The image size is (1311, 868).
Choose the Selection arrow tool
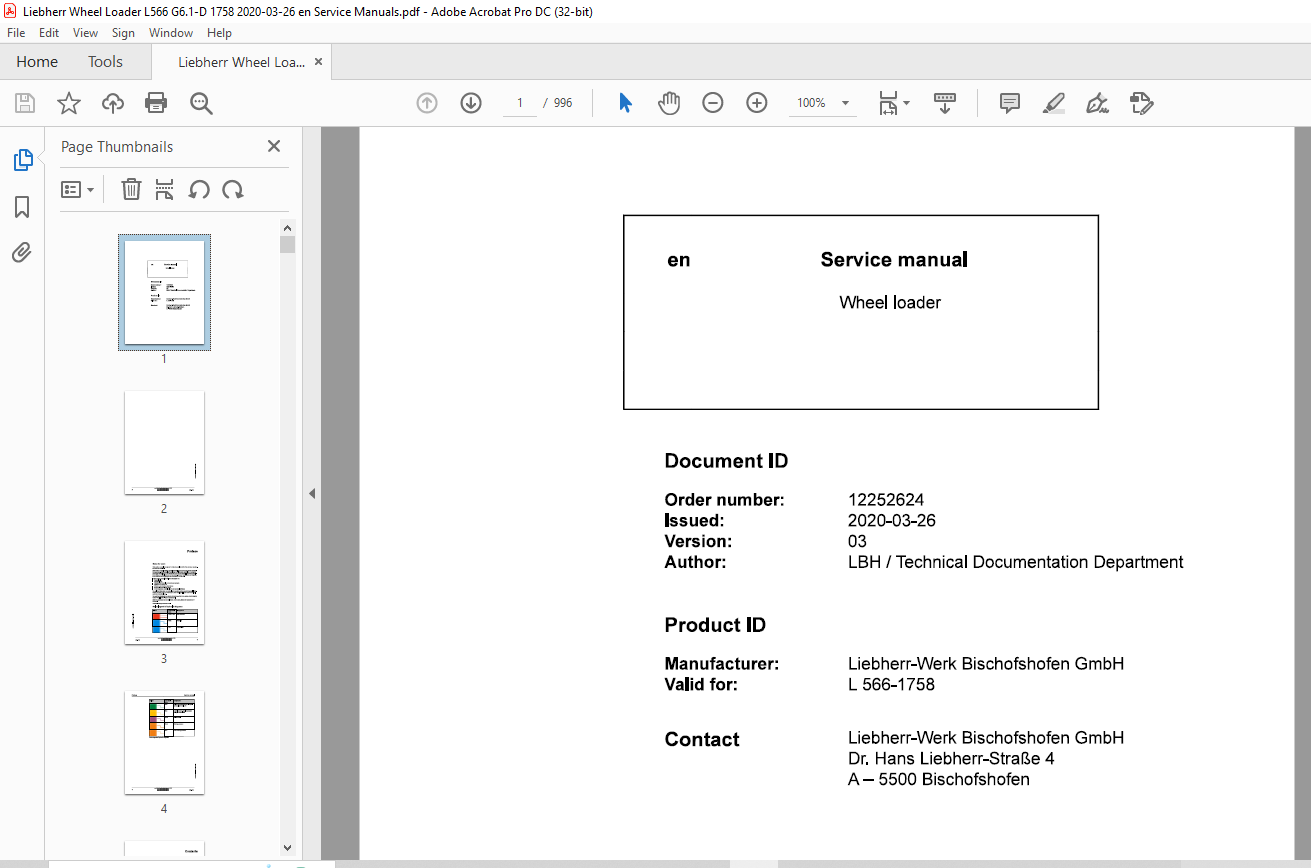pos(625,103)
